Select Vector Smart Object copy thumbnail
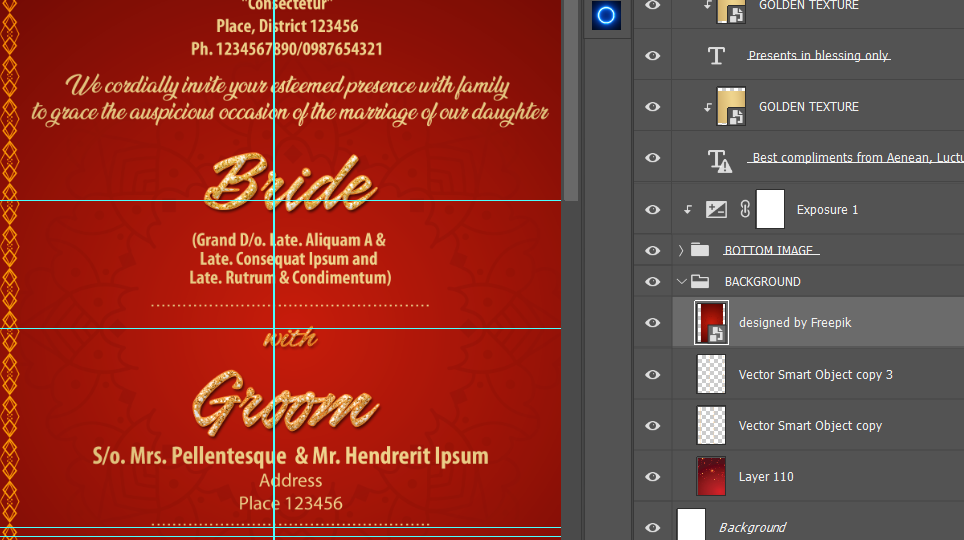964x540 pixels. 711,425
